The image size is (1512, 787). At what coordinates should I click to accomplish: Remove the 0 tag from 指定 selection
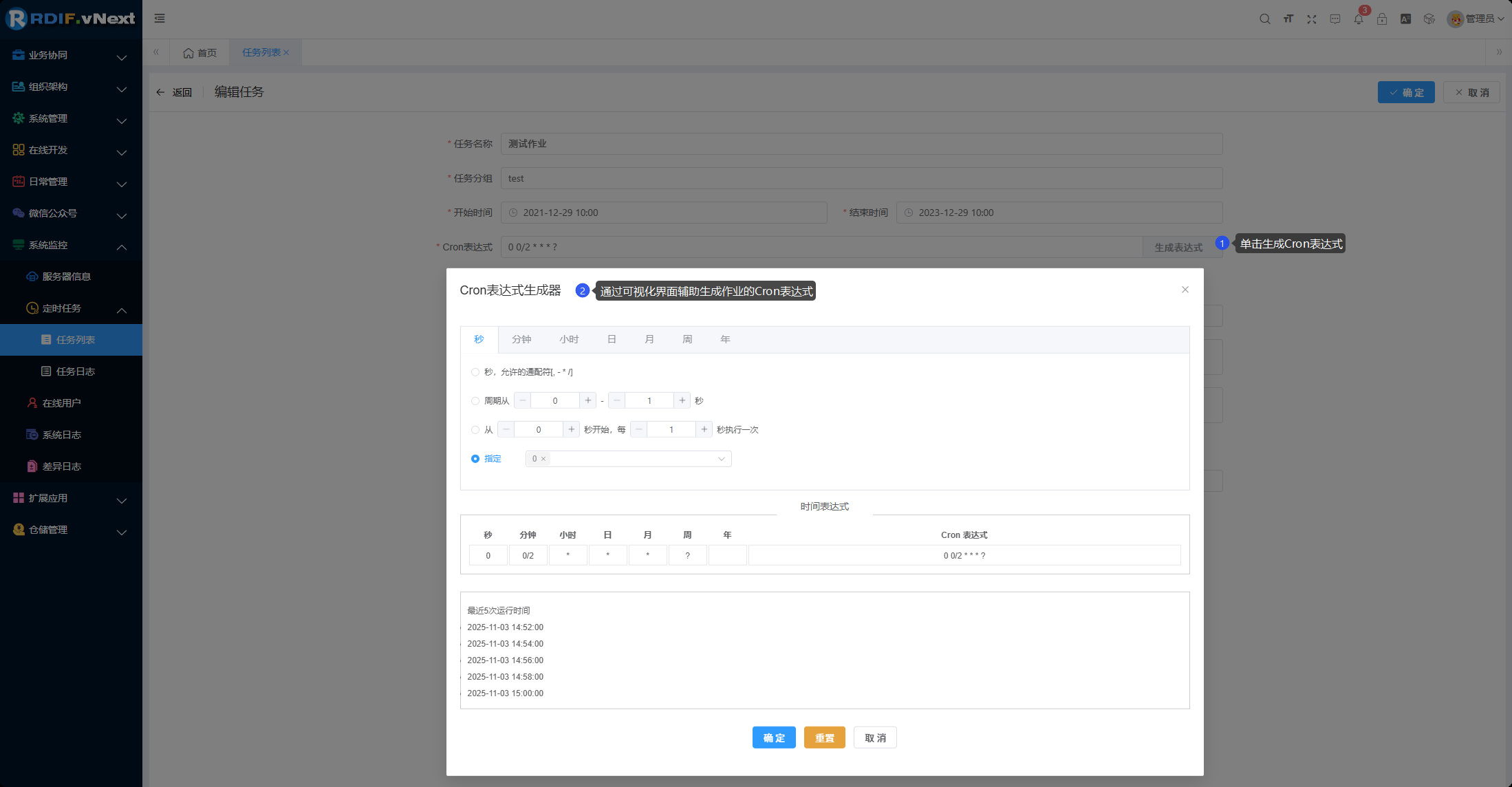point(543,458)
